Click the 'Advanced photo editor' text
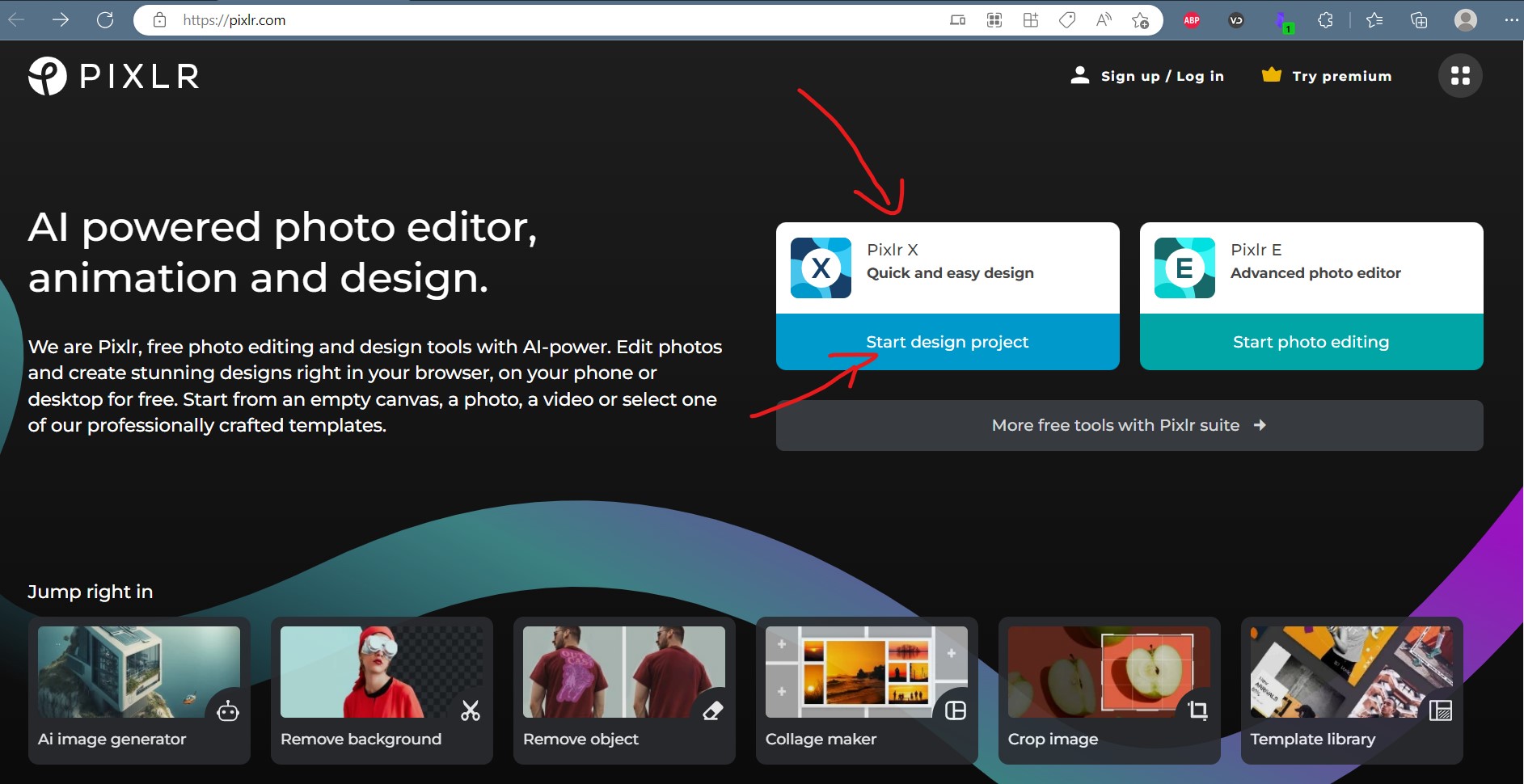Screen dimensions: 1524x784 1315,273
